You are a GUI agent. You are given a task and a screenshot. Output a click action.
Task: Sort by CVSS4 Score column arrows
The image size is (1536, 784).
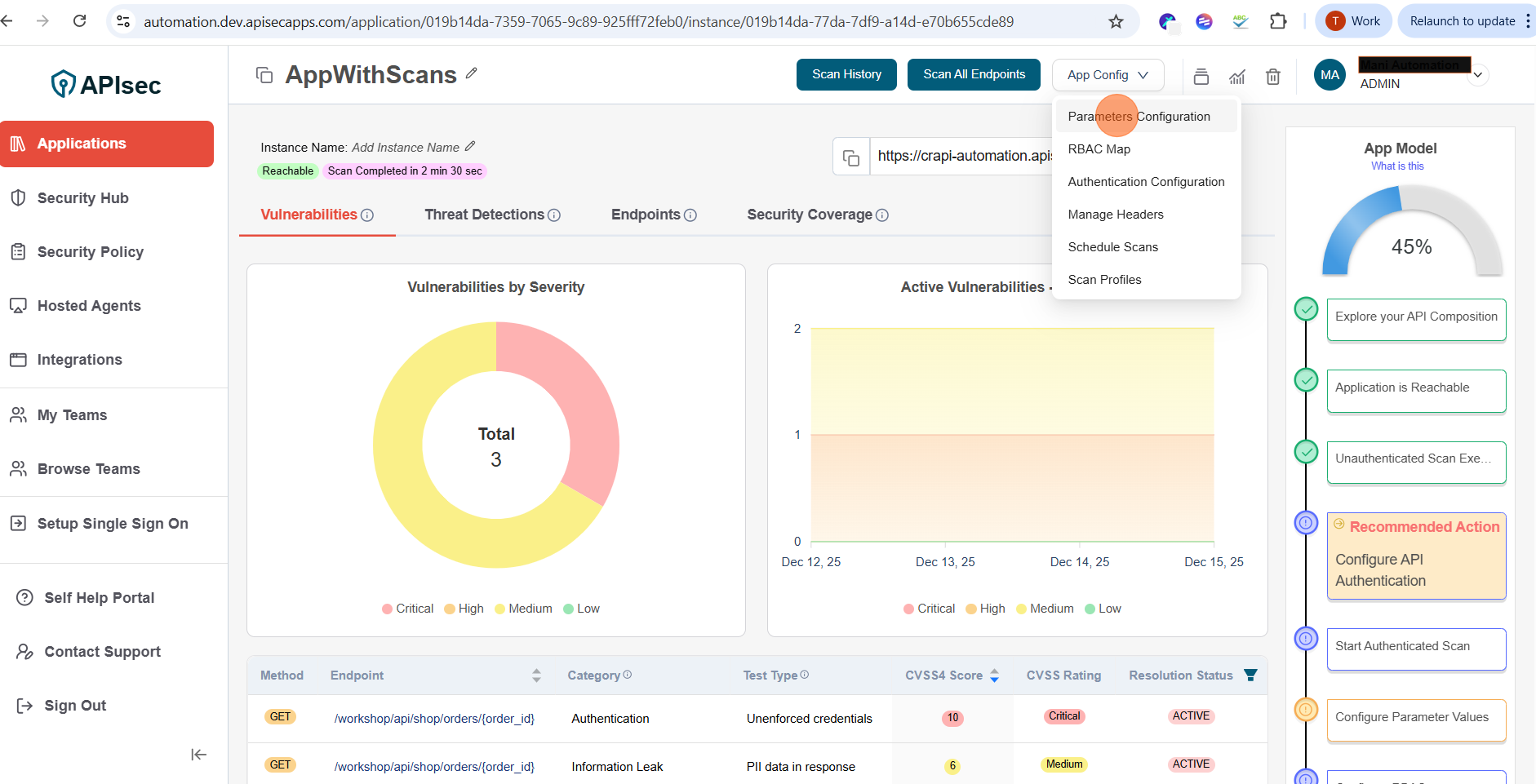(994, 675)
